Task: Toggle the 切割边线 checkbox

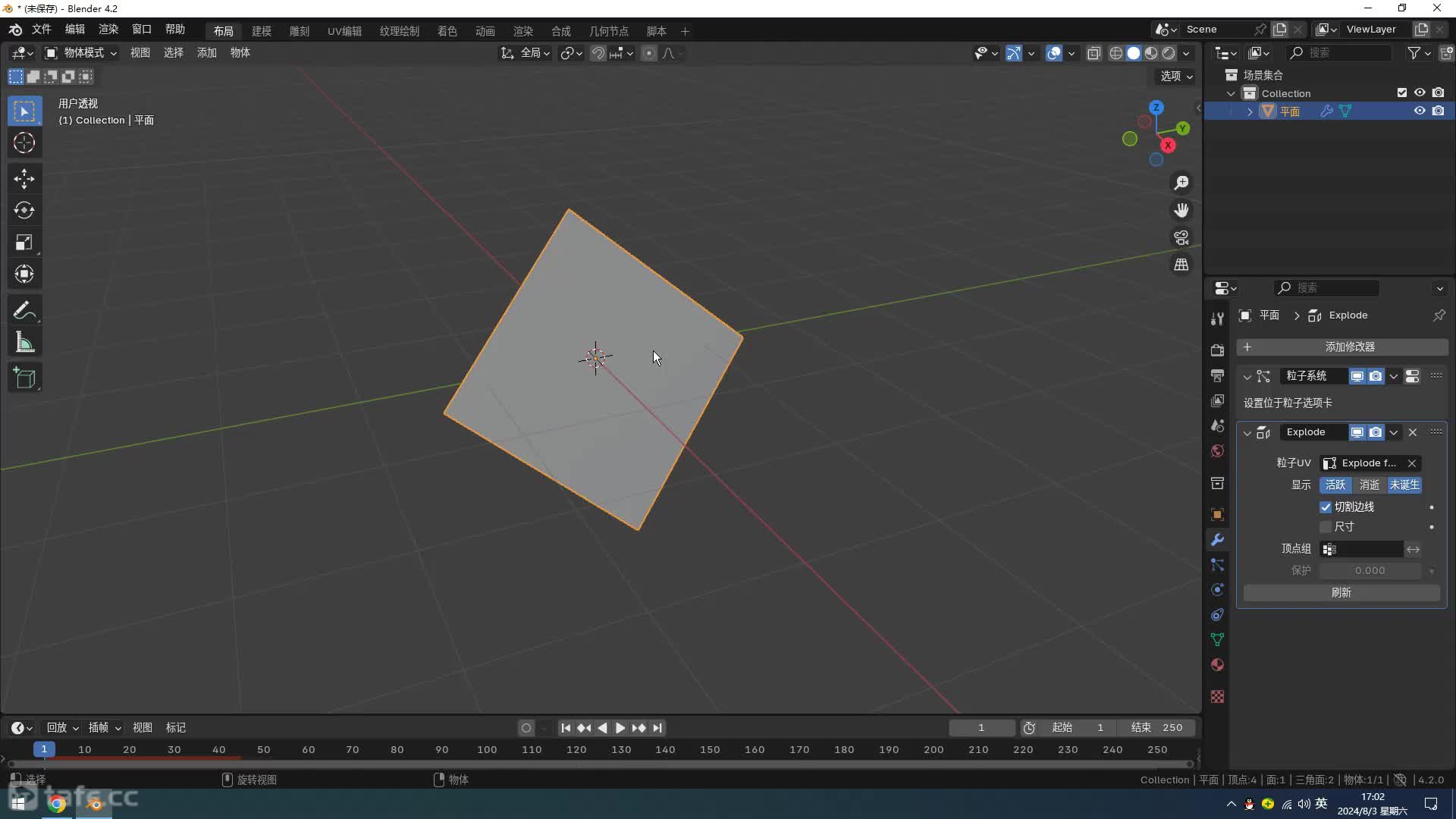Action: [1326, 507]
